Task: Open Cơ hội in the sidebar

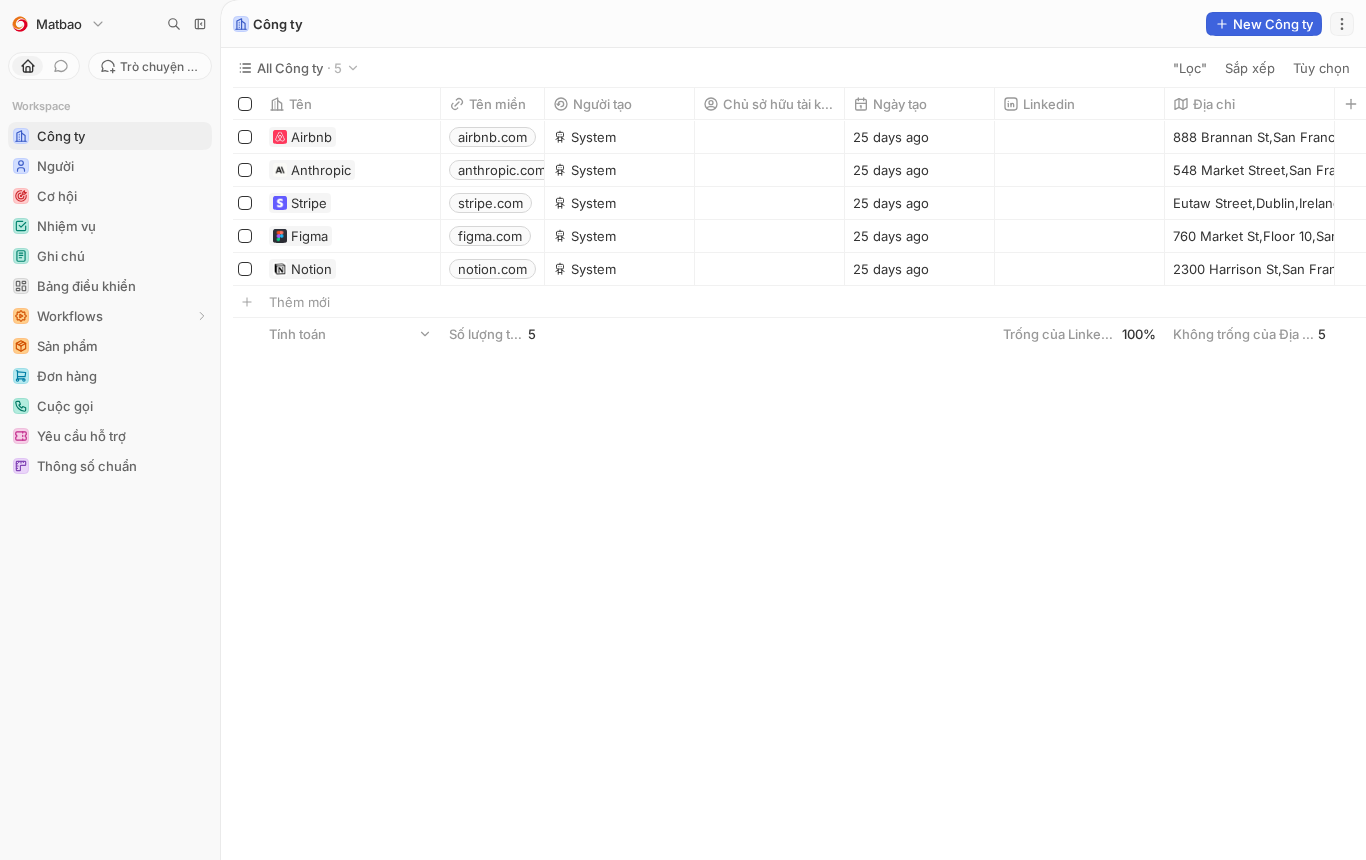Action: (110, 196)
